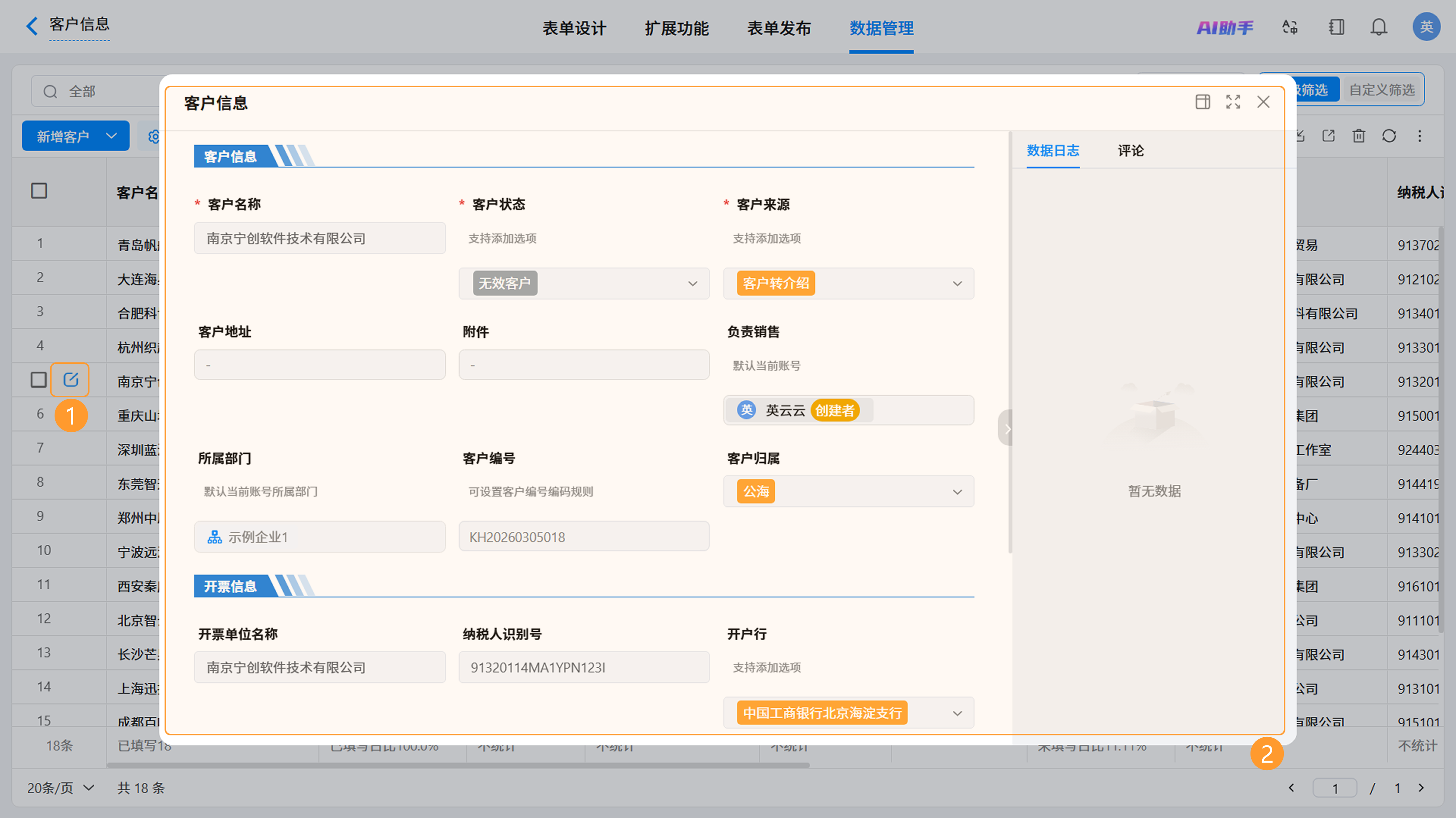The height and width of the screenshot is (818, 1456).
Task: Go back using the left arrow icon
Action: tap(32, 26)
